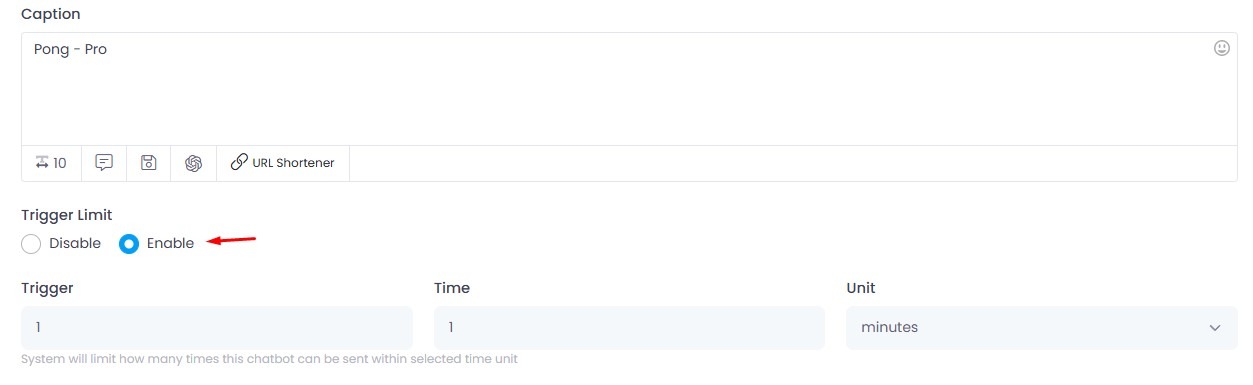Click the Unit field label
Viewport: 1253px width, 385px height.
coord(861,288)
